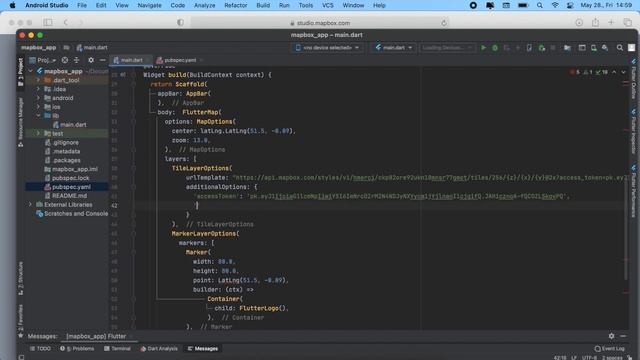Open the VCS menu

(x=327, y=5)
